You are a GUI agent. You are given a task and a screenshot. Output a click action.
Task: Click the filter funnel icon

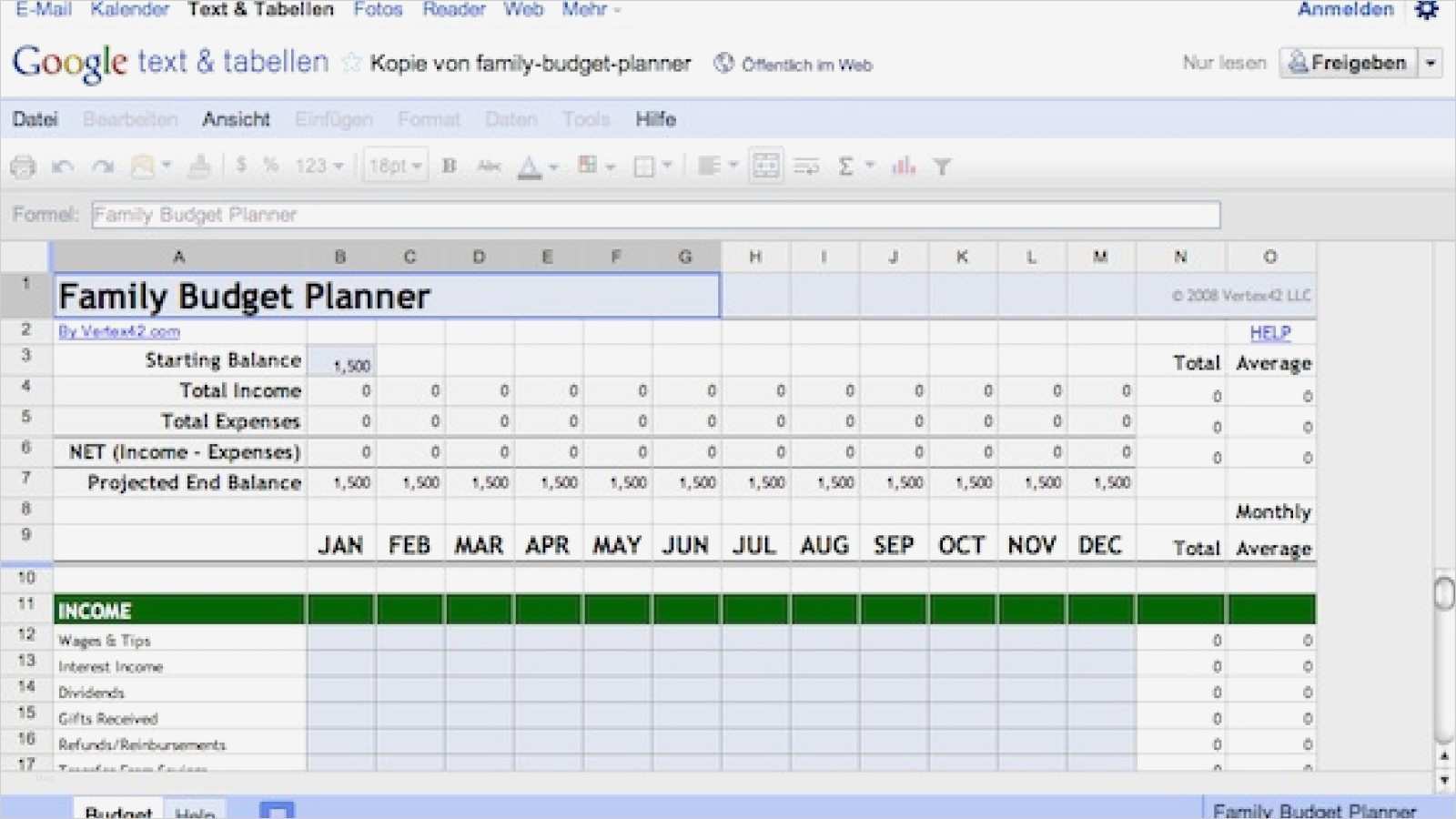tap(943, 167)
